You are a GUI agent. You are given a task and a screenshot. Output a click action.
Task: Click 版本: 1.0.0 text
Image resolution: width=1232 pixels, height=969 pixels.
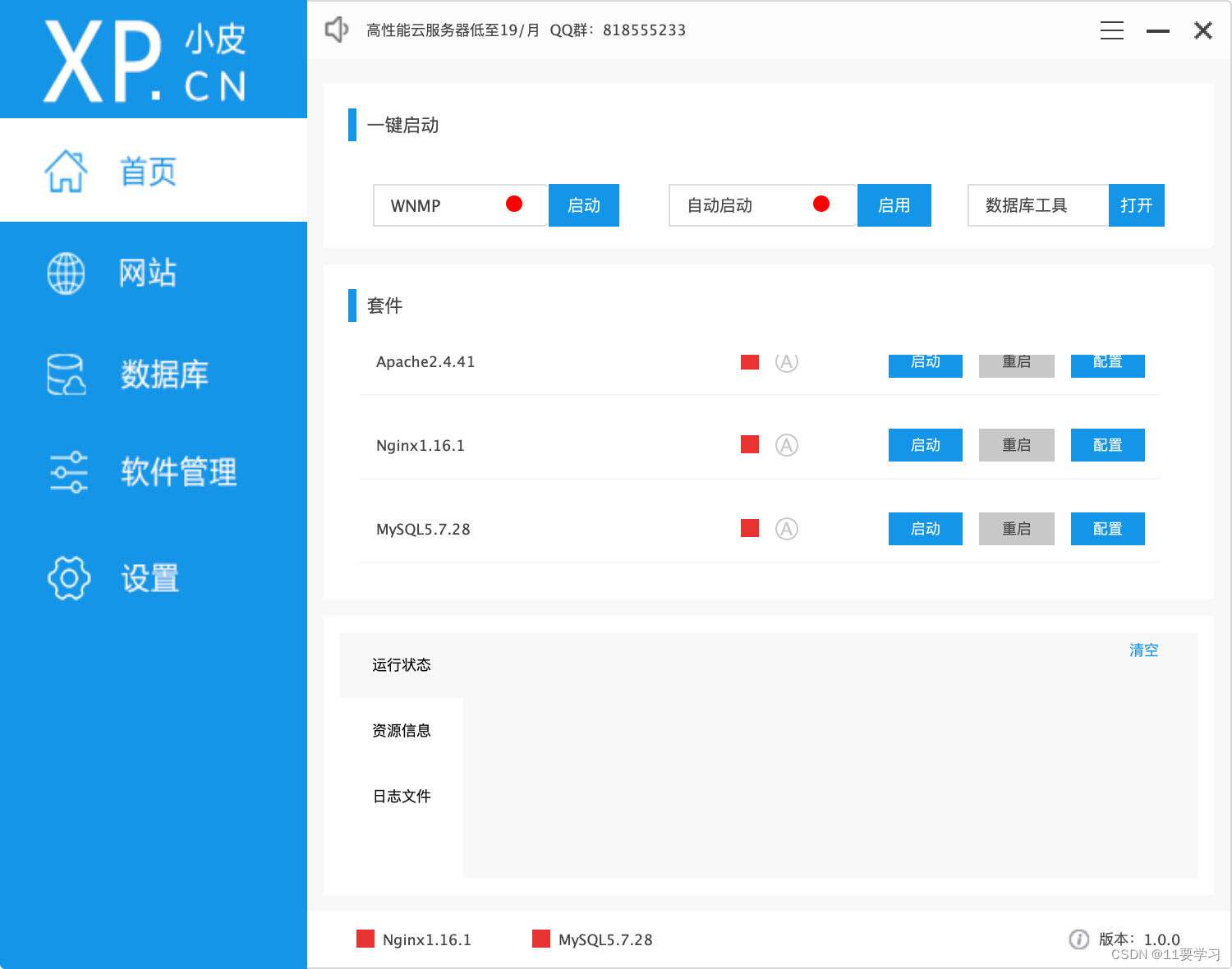(x=1139, y=939)
